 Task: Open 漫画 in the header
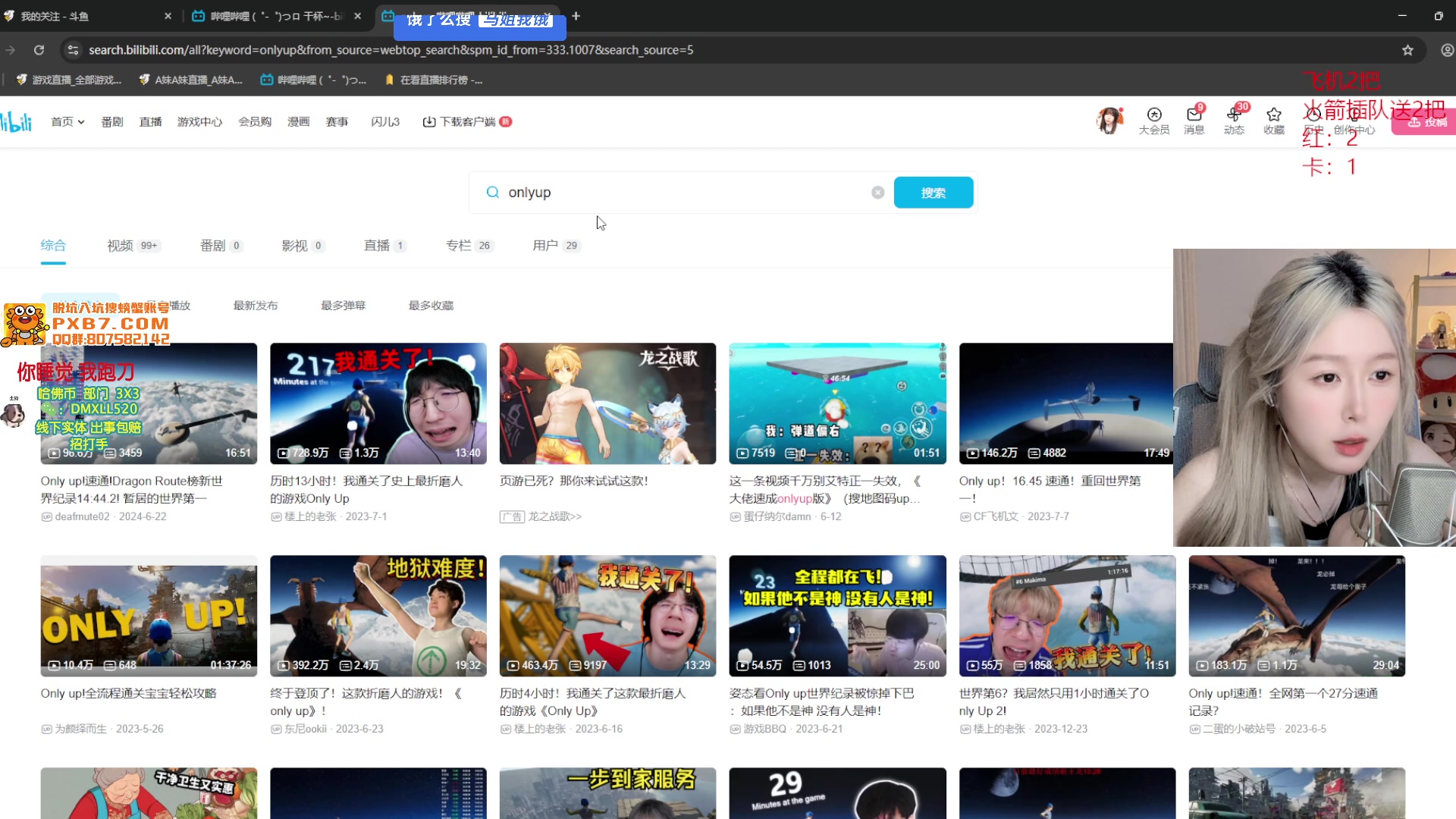(x=299, y=121)
